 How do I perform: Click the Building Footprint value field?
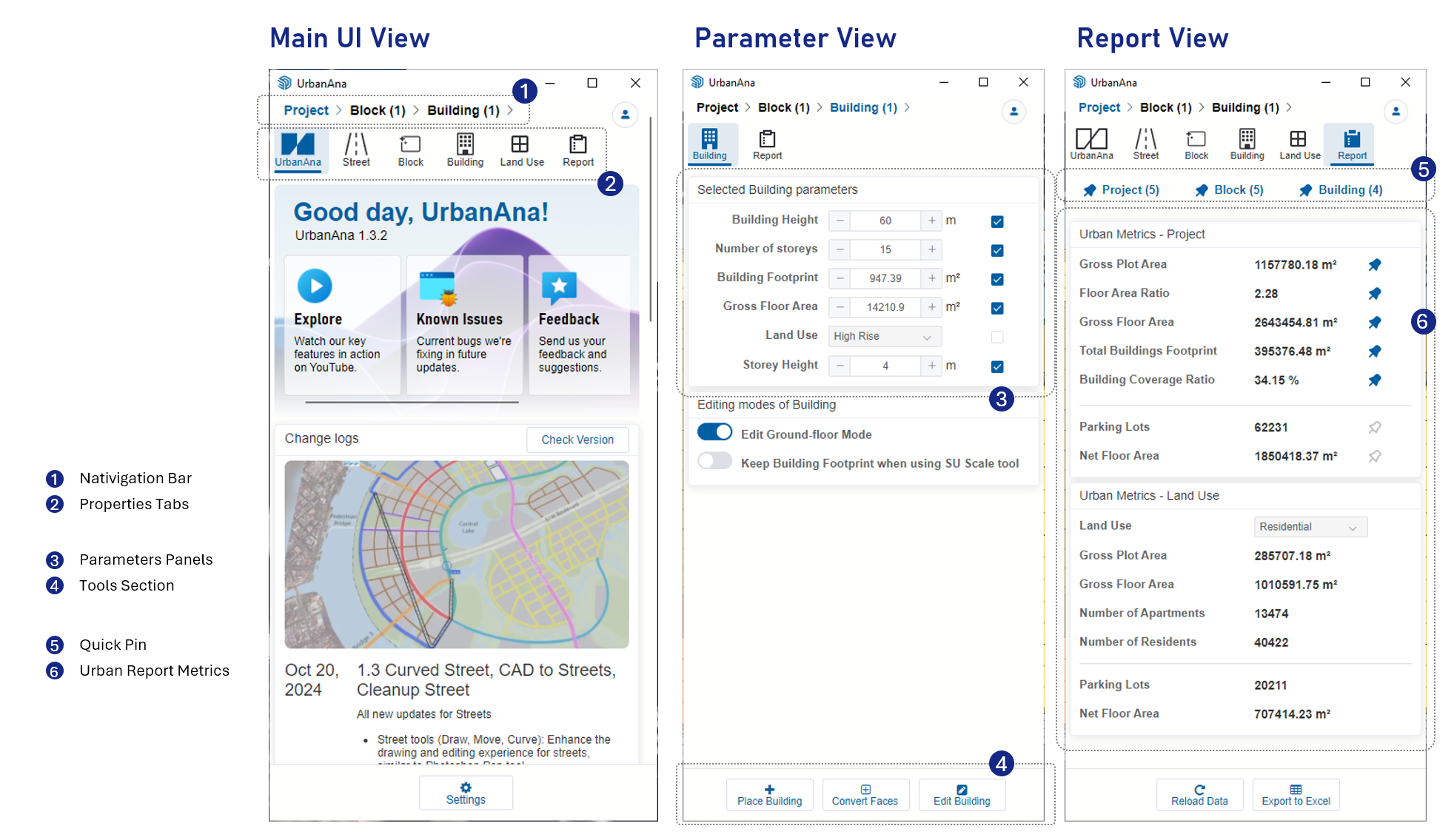coord(885,278)
